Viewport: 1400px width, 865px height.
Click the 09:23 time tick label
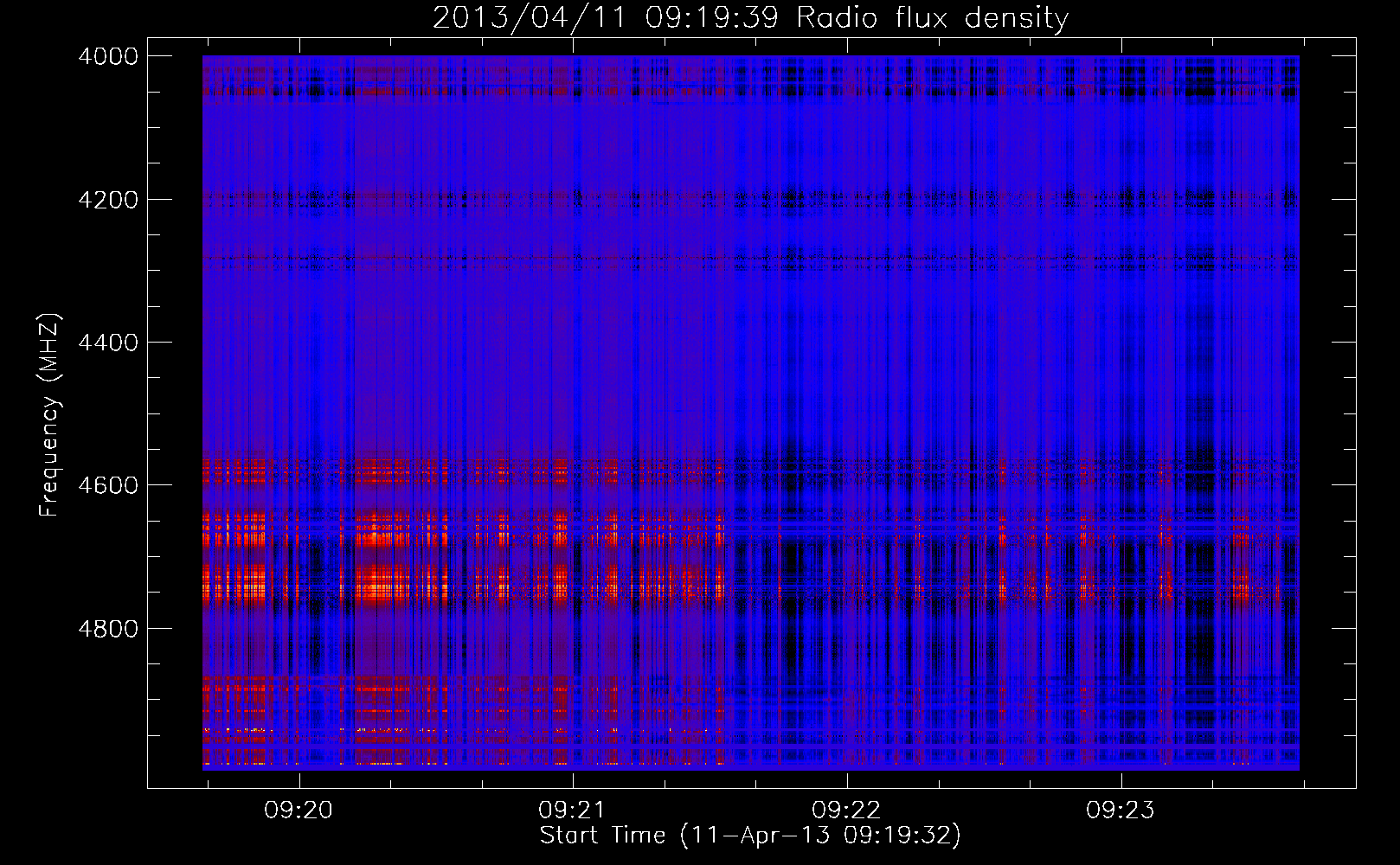(1121, 811)
